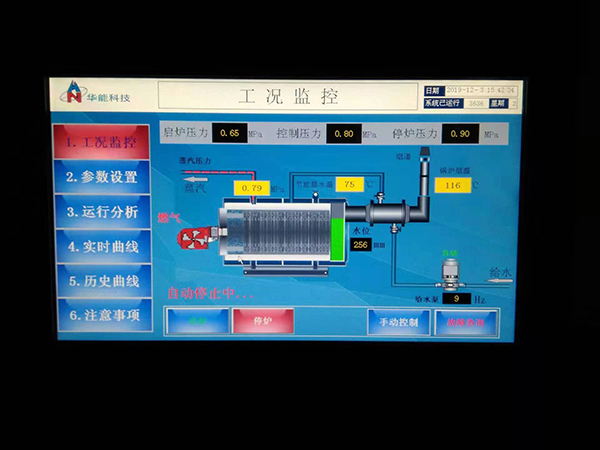Viewport: 600px width, 450px height.
Task: Edit 启炉压力 value 0.65
Action: (x=230, y=133)
